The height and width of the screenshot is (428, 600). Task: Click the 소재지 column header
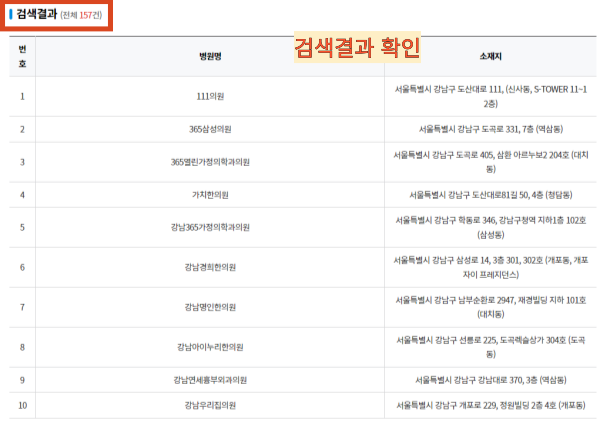click(x=491, y=57)
